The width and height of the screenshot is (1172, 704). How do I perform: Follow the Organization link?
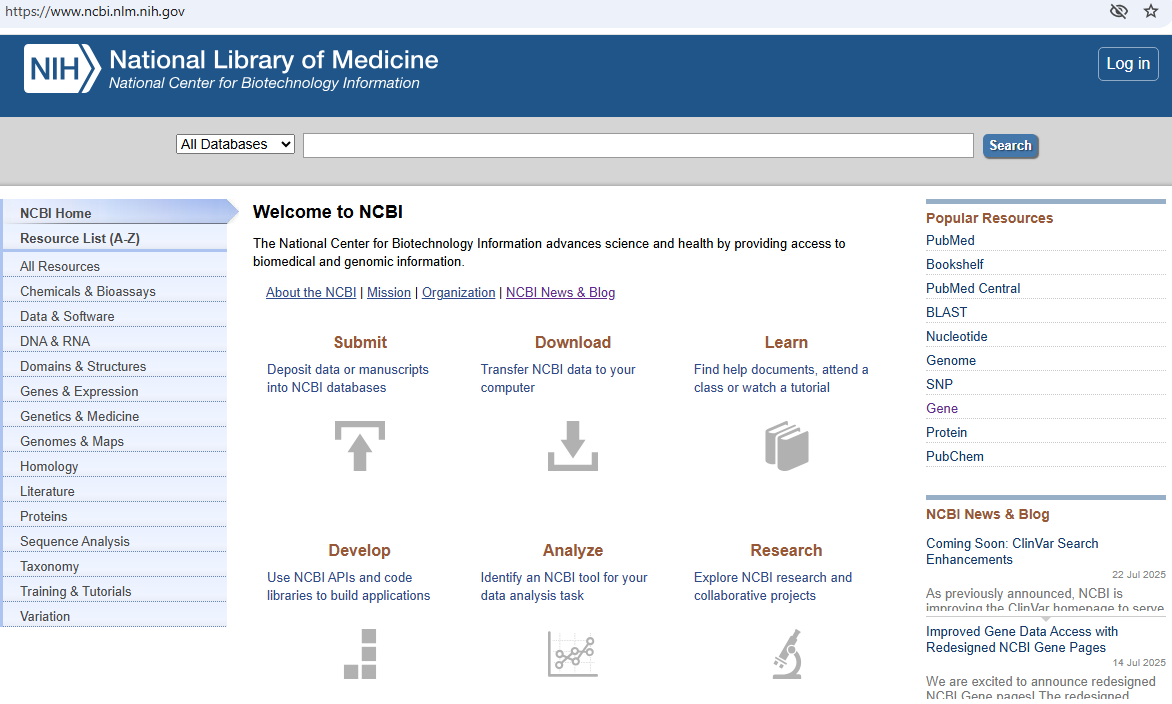458,292
